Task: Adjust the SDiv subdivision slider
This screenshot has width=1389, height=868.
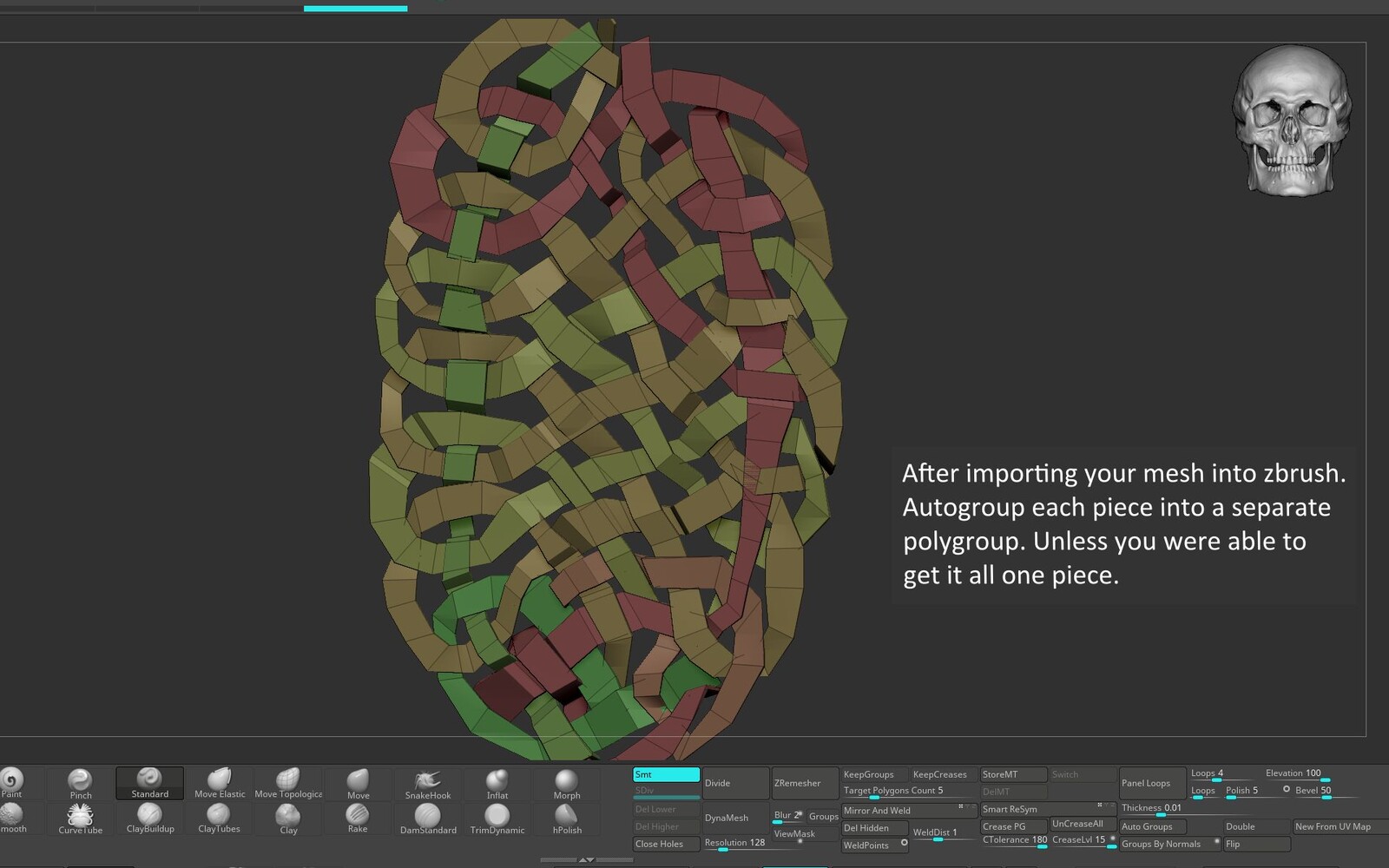Action: coord(667,792)
